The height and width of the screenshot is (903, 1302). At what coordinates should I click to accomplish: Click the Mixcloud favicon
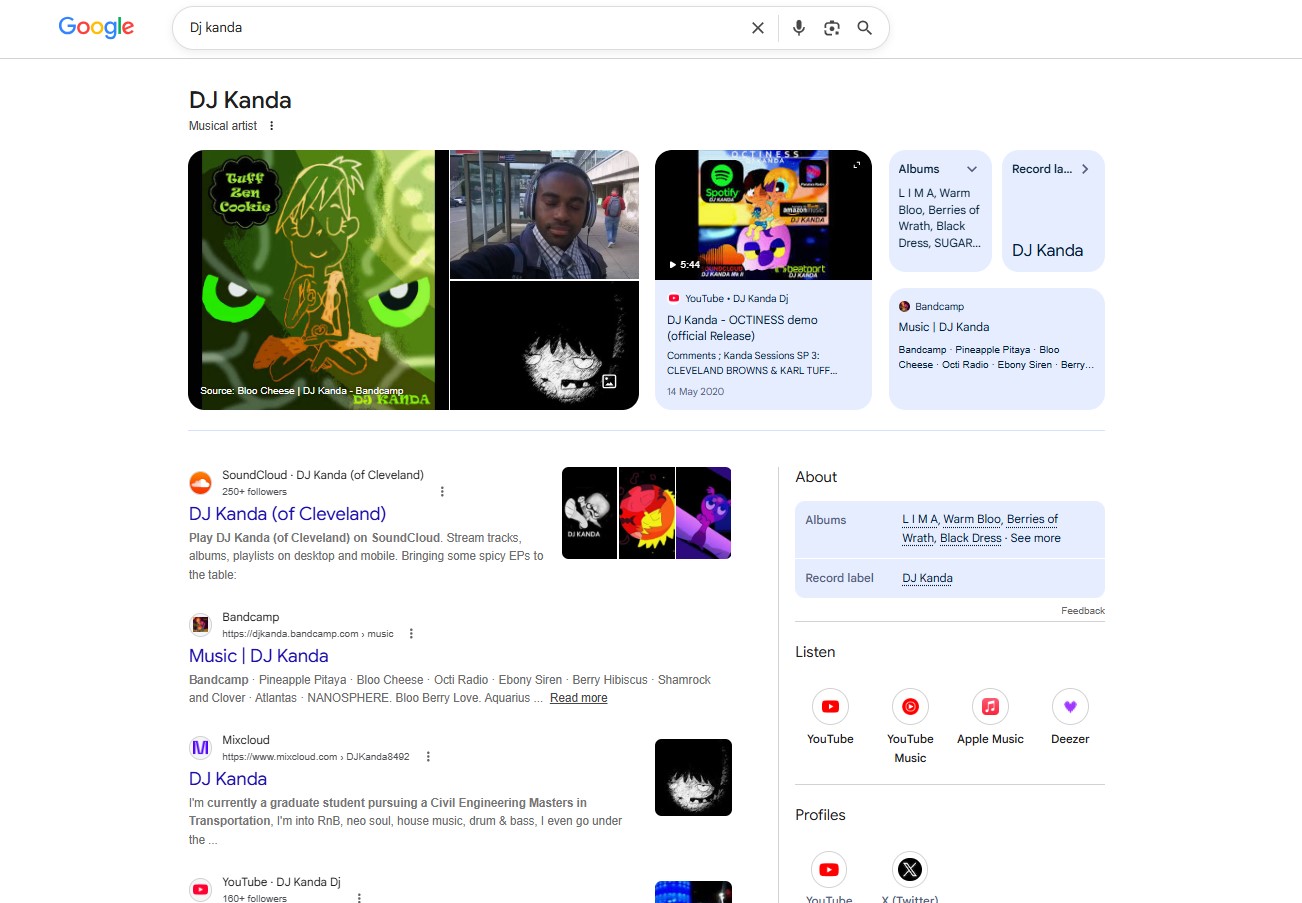point(201,748)
